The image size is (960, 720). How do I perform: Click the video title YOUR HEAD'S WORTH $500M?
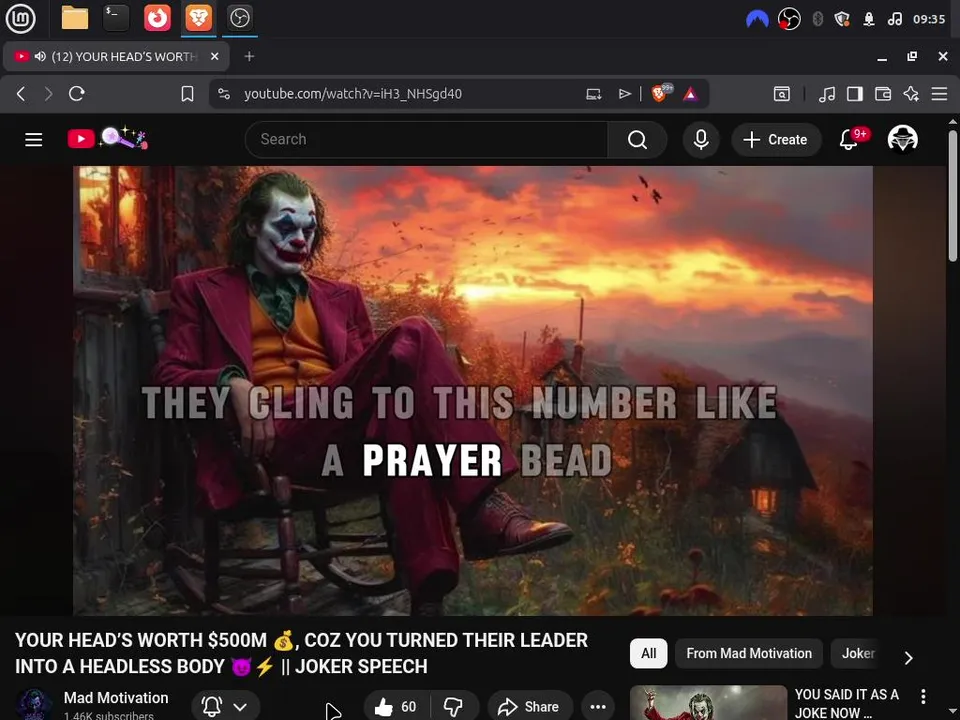[x=301, y=653]
